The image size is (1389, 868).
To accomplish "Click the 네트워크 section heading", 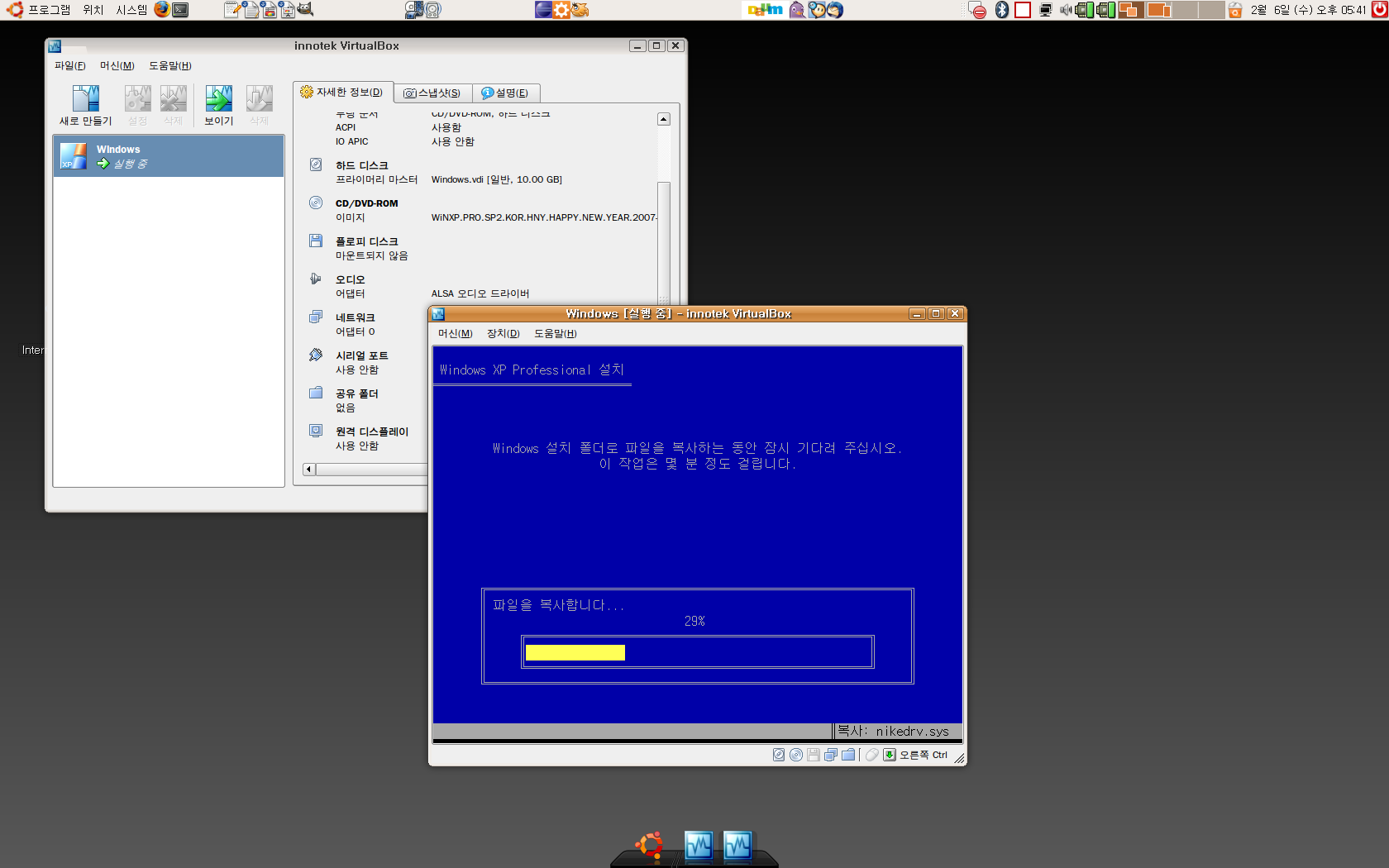I will 355,317.
